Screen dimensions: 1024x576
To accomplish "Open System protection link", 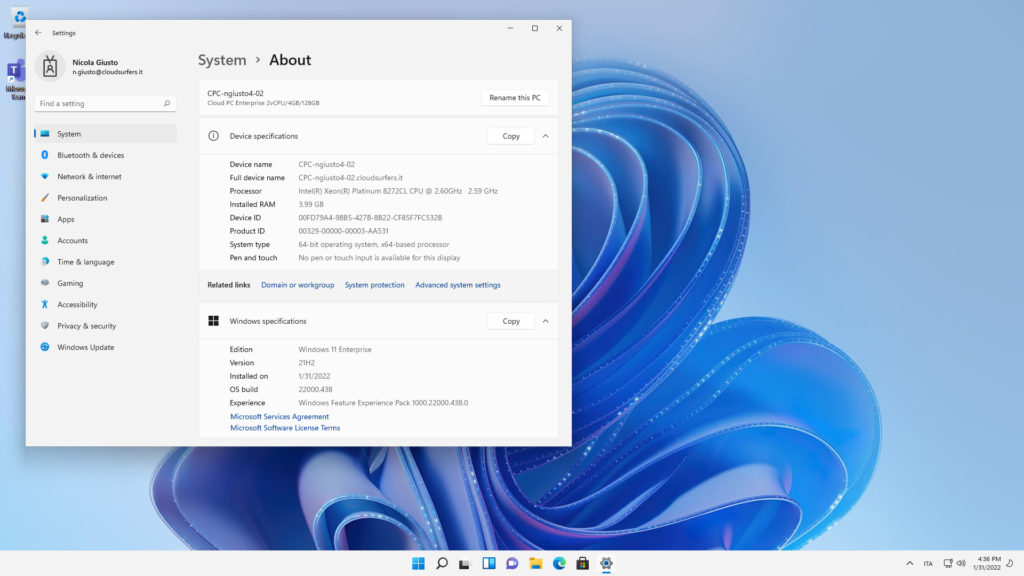I will point(374,285).
